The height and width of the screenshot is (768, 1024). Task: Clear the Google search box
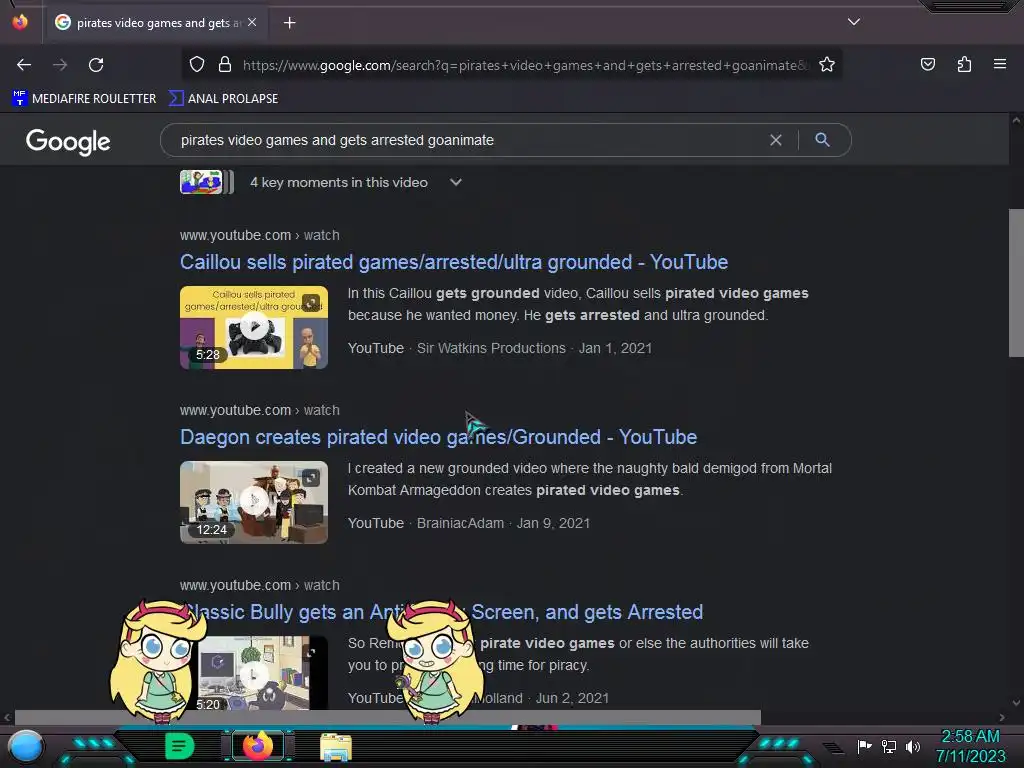pos(776,140)
